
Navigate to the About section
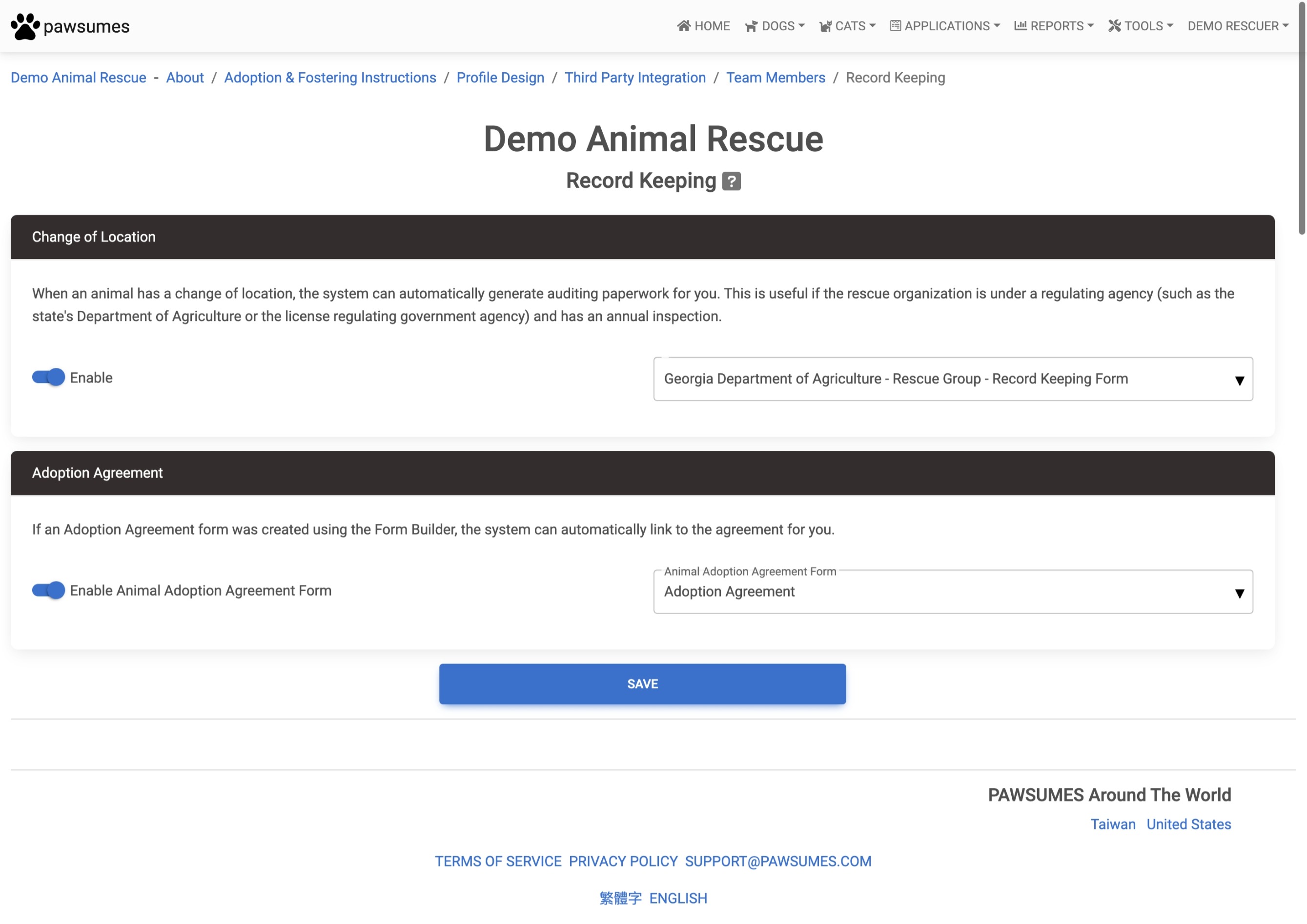pos(185,77)
